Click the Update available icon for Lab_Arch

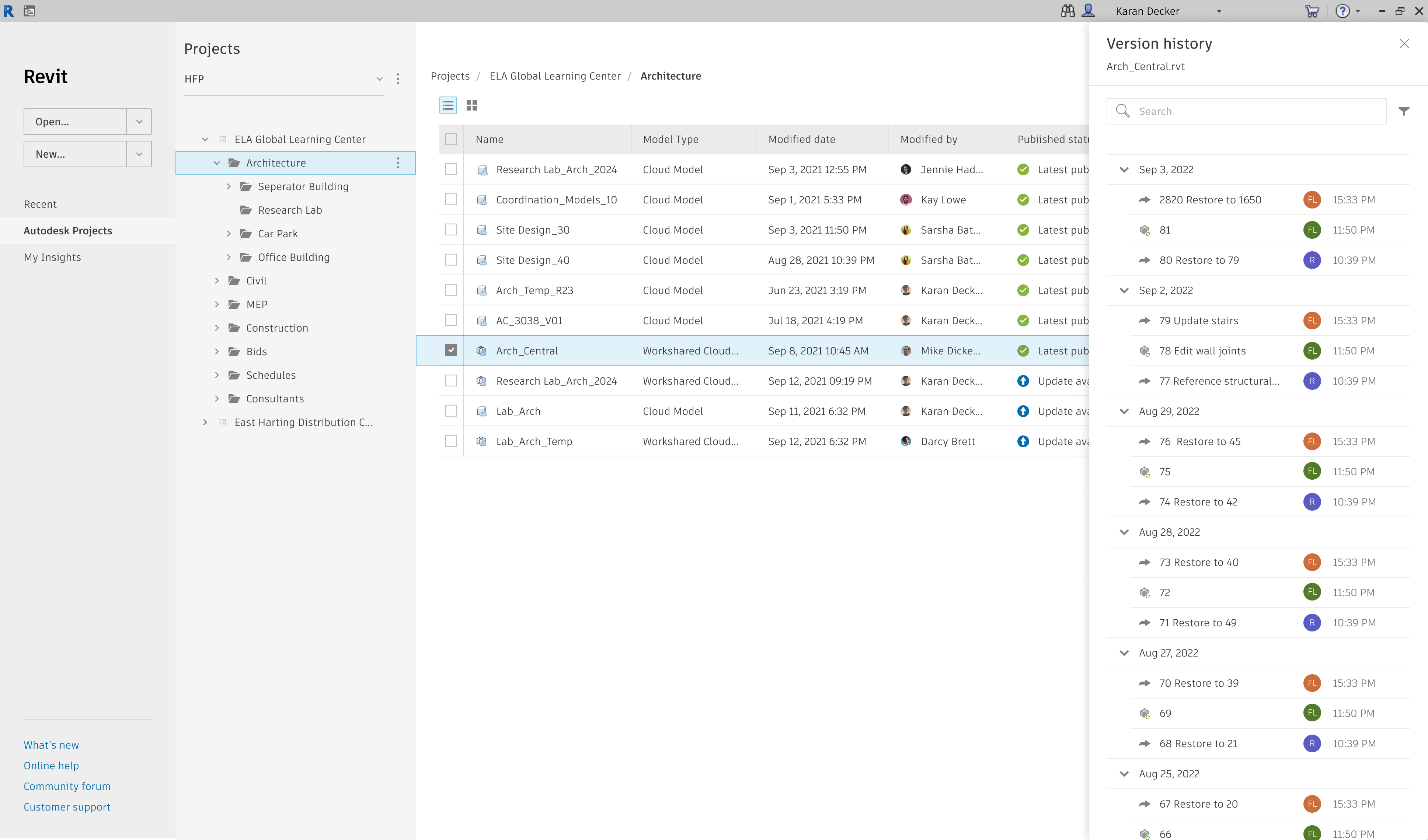click(x=1023, y=411)
